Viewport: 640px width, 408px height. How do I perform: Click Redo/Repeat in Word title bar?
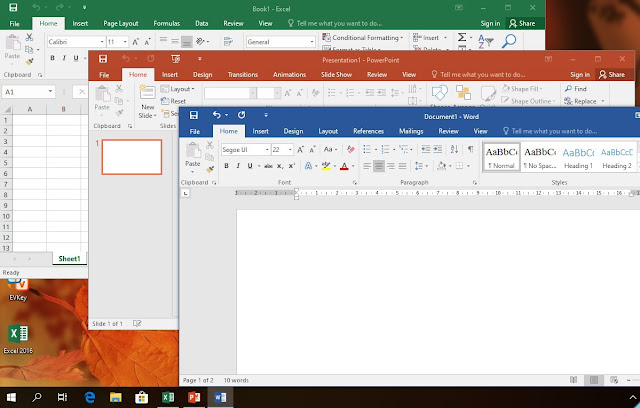(x=242, y=115)
